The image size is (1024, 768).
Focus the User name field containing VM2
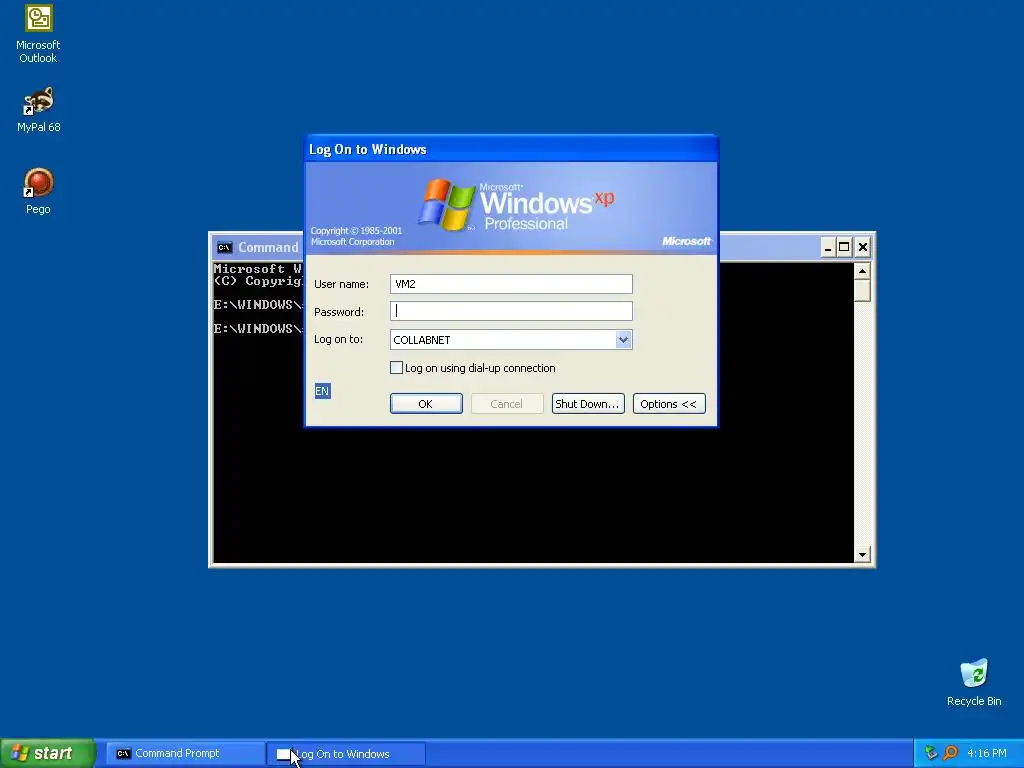(x=511, y=284)
